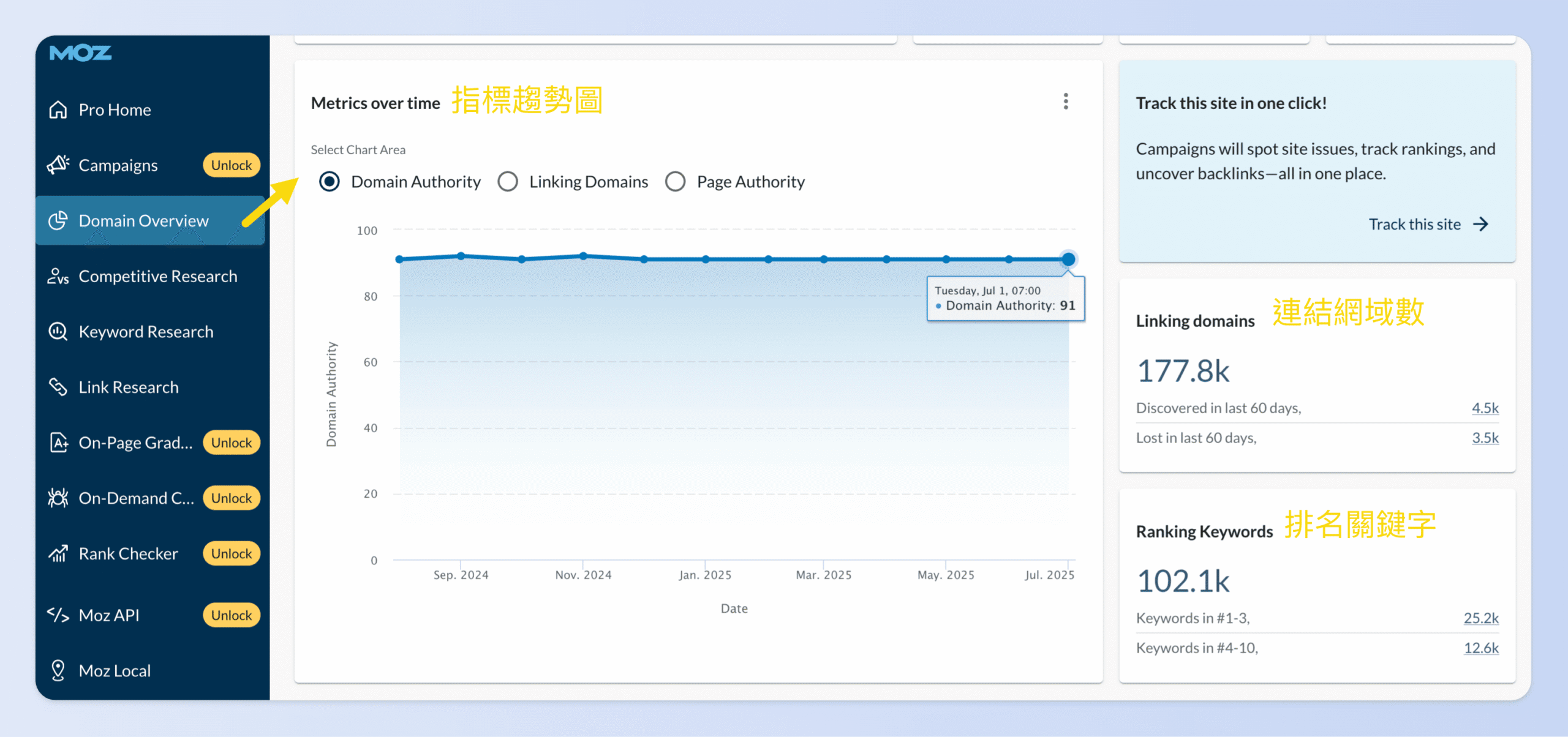Click the highlighted Jul 1 data point
The height and width of the screenshot is (737, 1568).
point(1068,259)
